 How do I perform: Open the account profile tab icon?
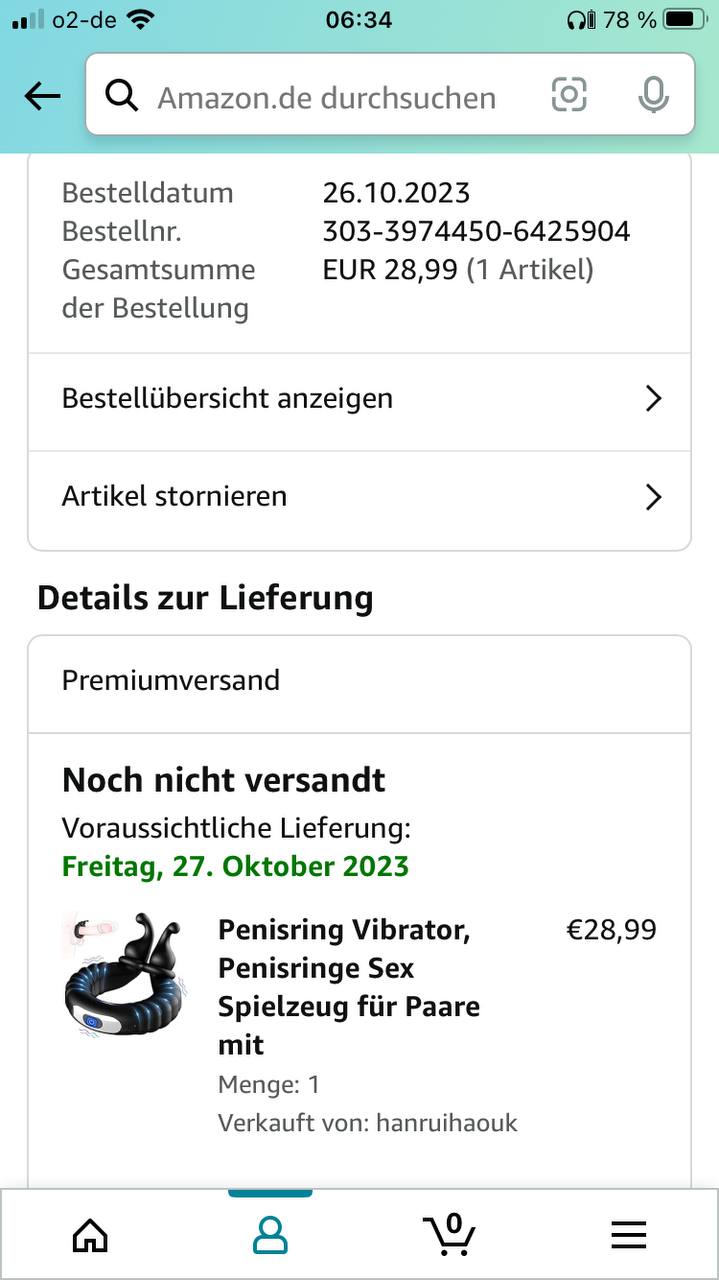click(270, 1236)
